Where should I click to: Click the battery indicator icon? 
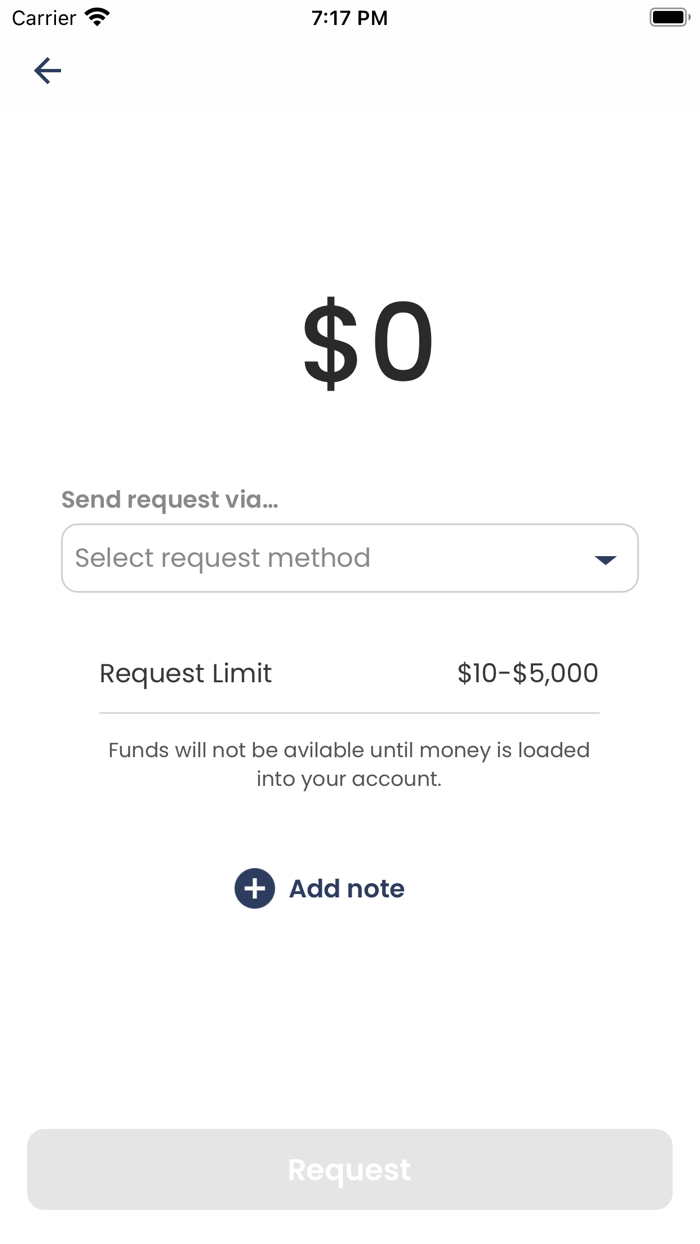tap(668, 15)
